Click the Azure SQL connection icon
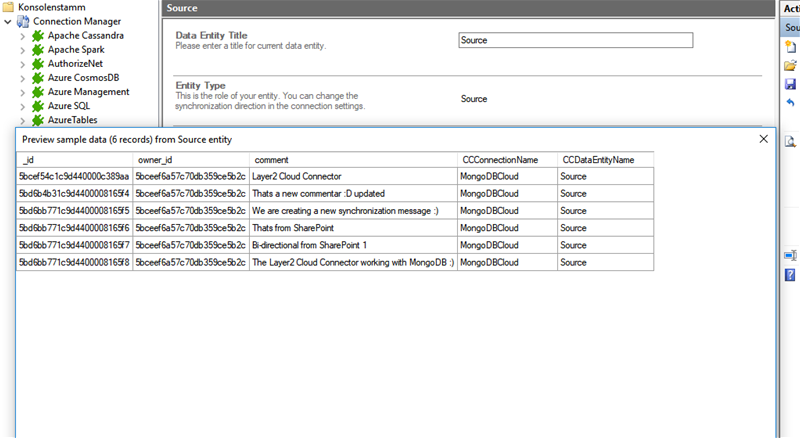Viewport: 800px width, 438px height. [x=39, y=105]
